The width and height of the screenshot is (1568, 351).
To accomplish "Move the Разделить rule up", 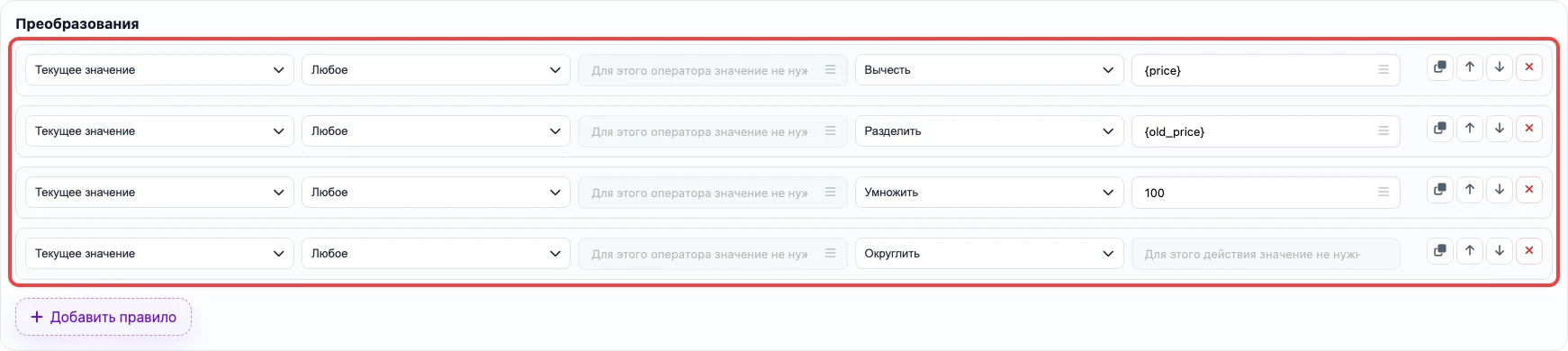I will (1470, 129).
